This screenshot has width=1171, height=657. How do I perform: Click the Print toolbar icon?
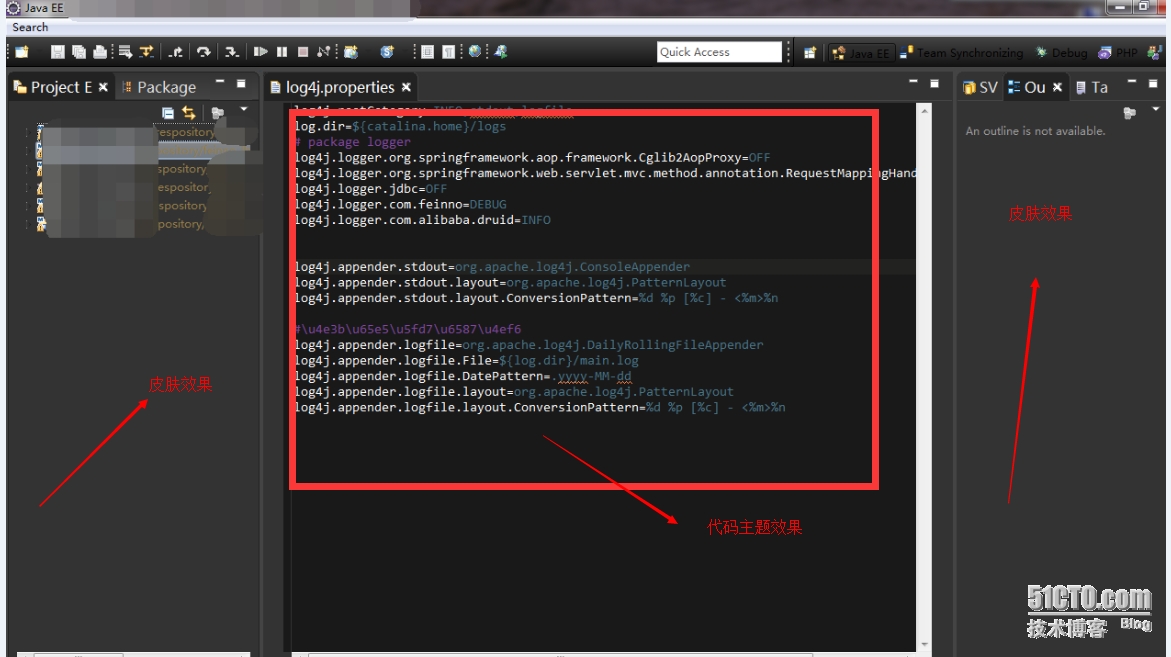(x=99, y=52)
